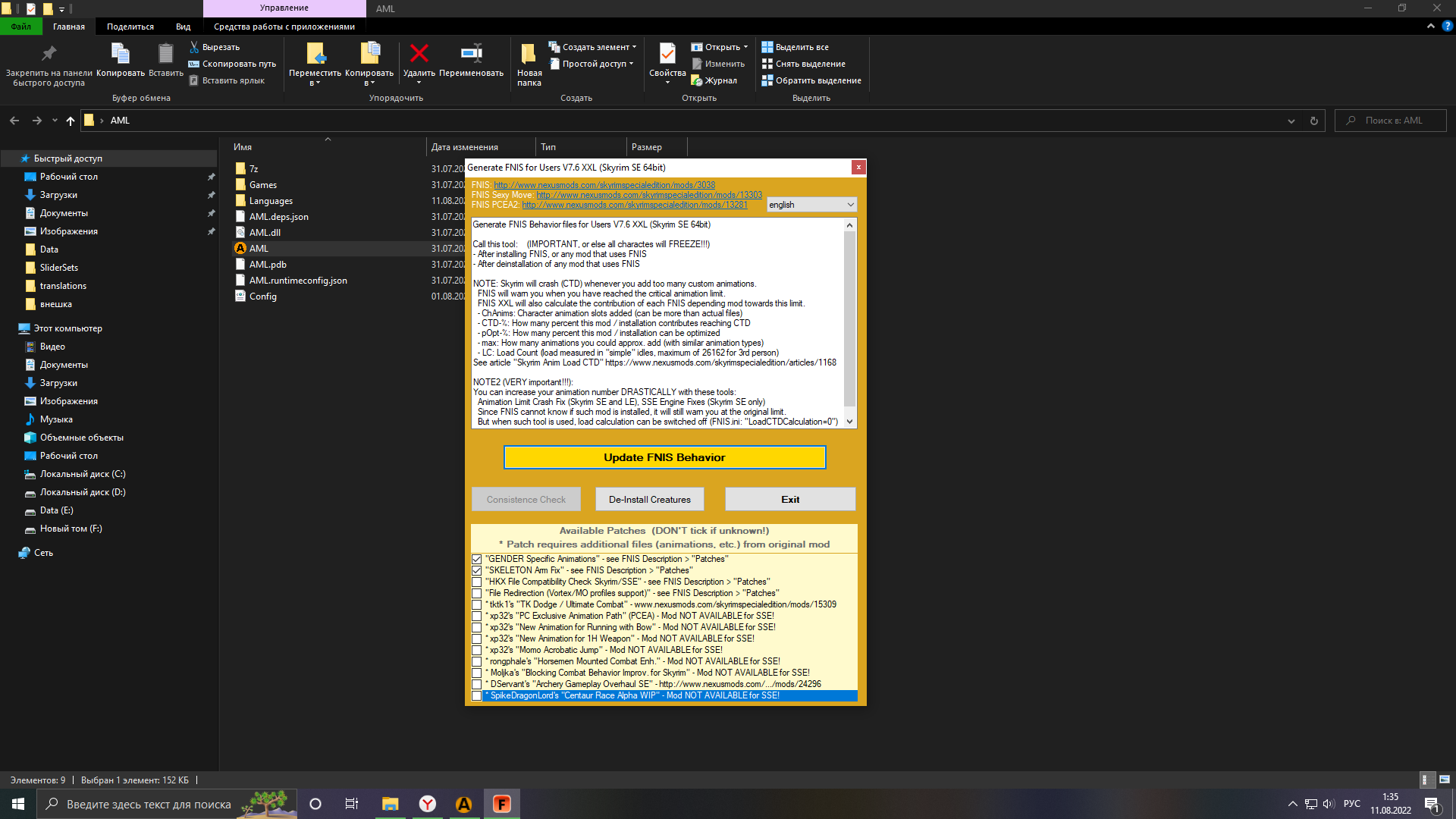
Task: Uncheck the GENDER Specific Animations patch
Action: click(477, 560)
